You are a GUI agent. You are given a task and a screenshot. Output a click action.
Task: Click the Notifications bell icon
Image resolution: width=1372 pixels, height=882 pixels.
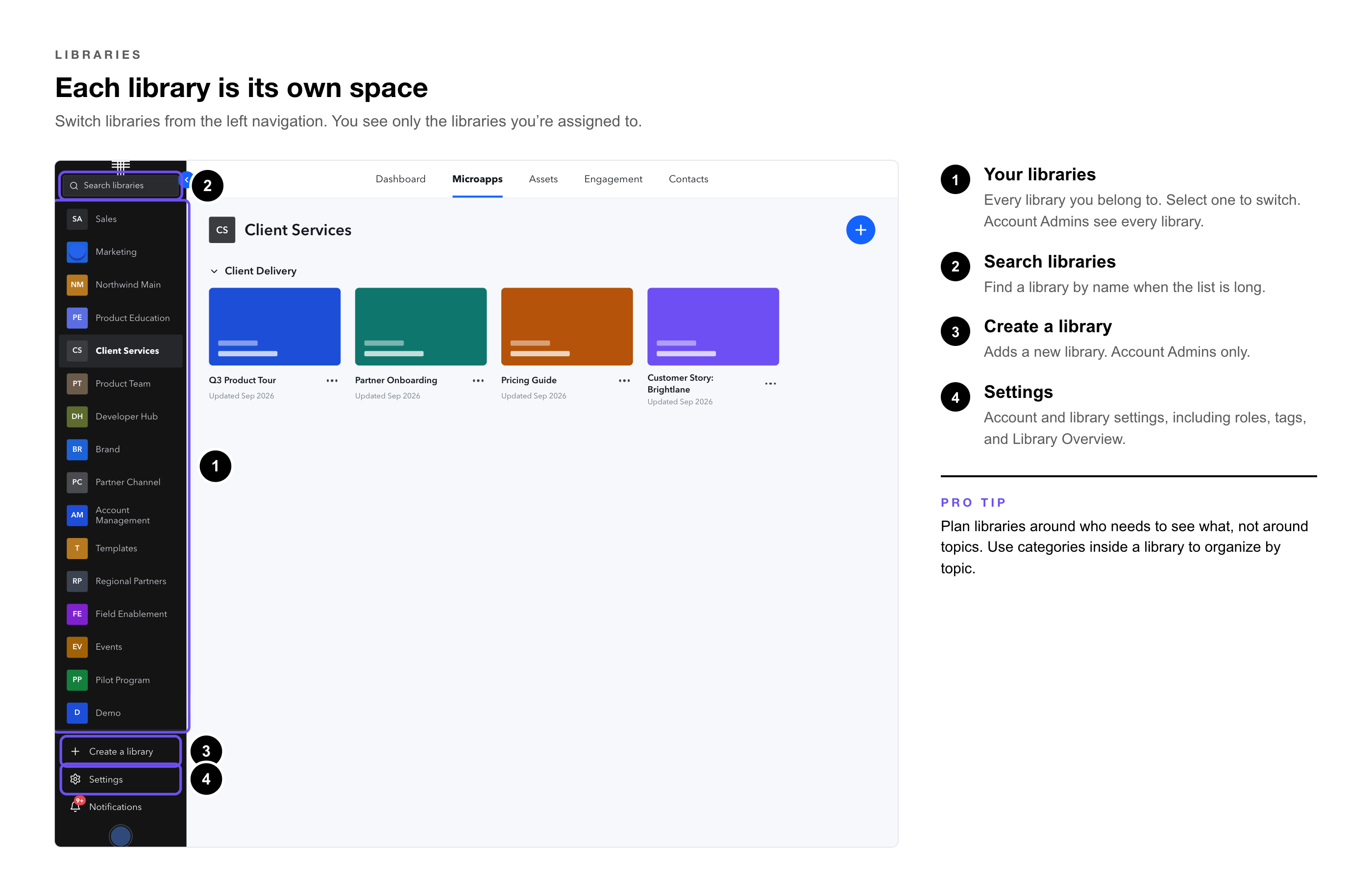coord(75,807)
